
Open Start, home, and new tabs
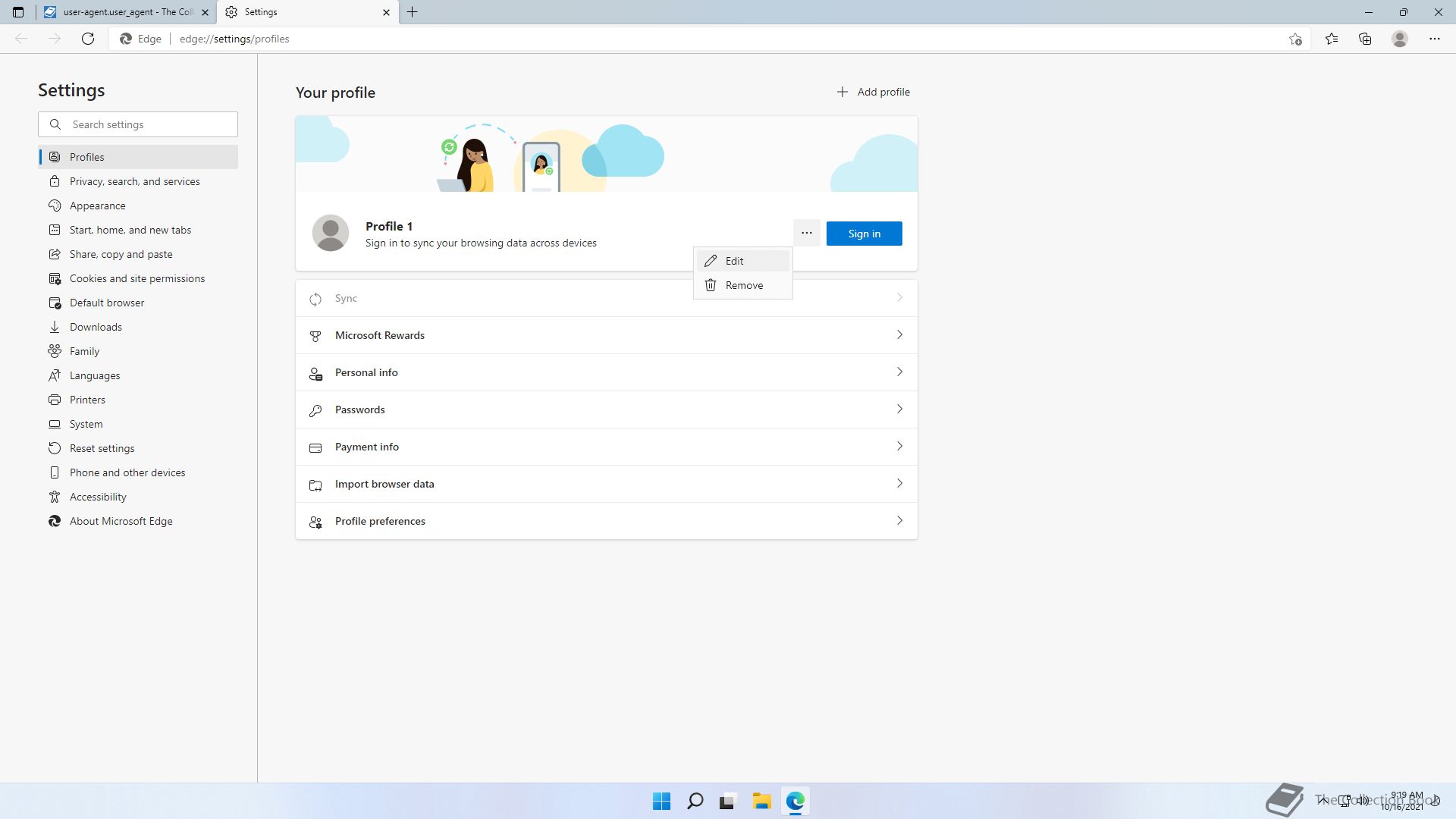(138, 230)
